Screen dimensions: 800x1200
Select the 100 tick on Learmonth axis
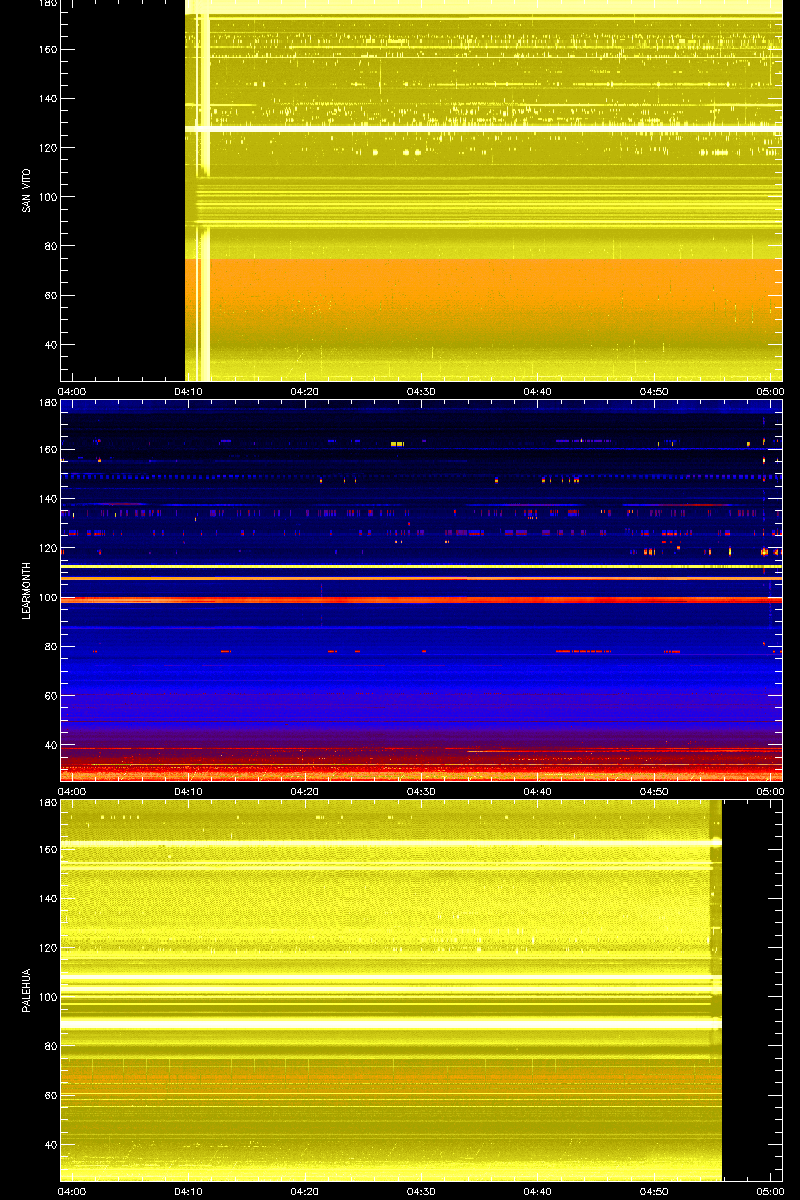click(47, 597)
